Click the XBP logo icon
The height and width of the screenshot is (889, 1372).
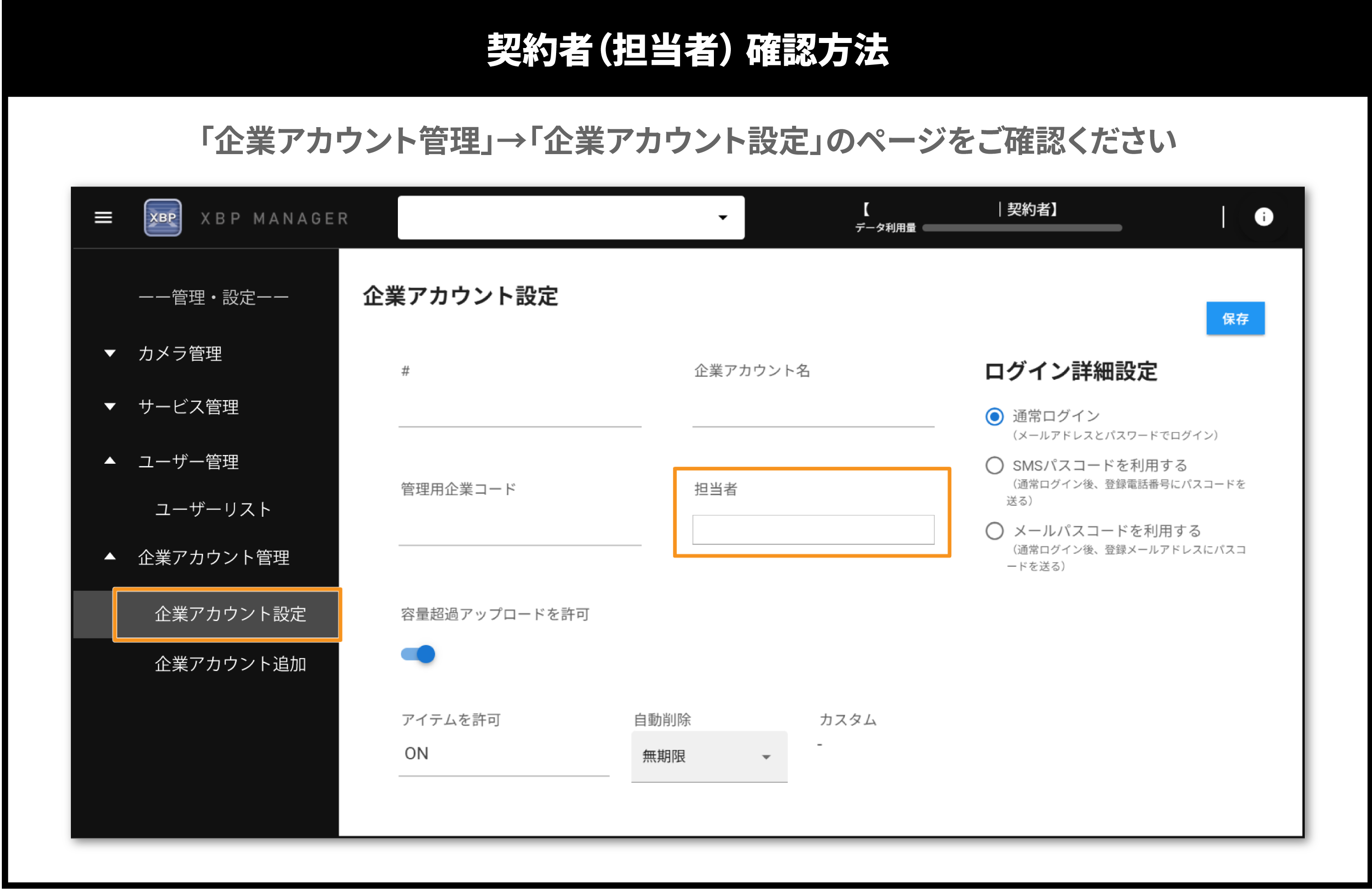tap(162, 217)
